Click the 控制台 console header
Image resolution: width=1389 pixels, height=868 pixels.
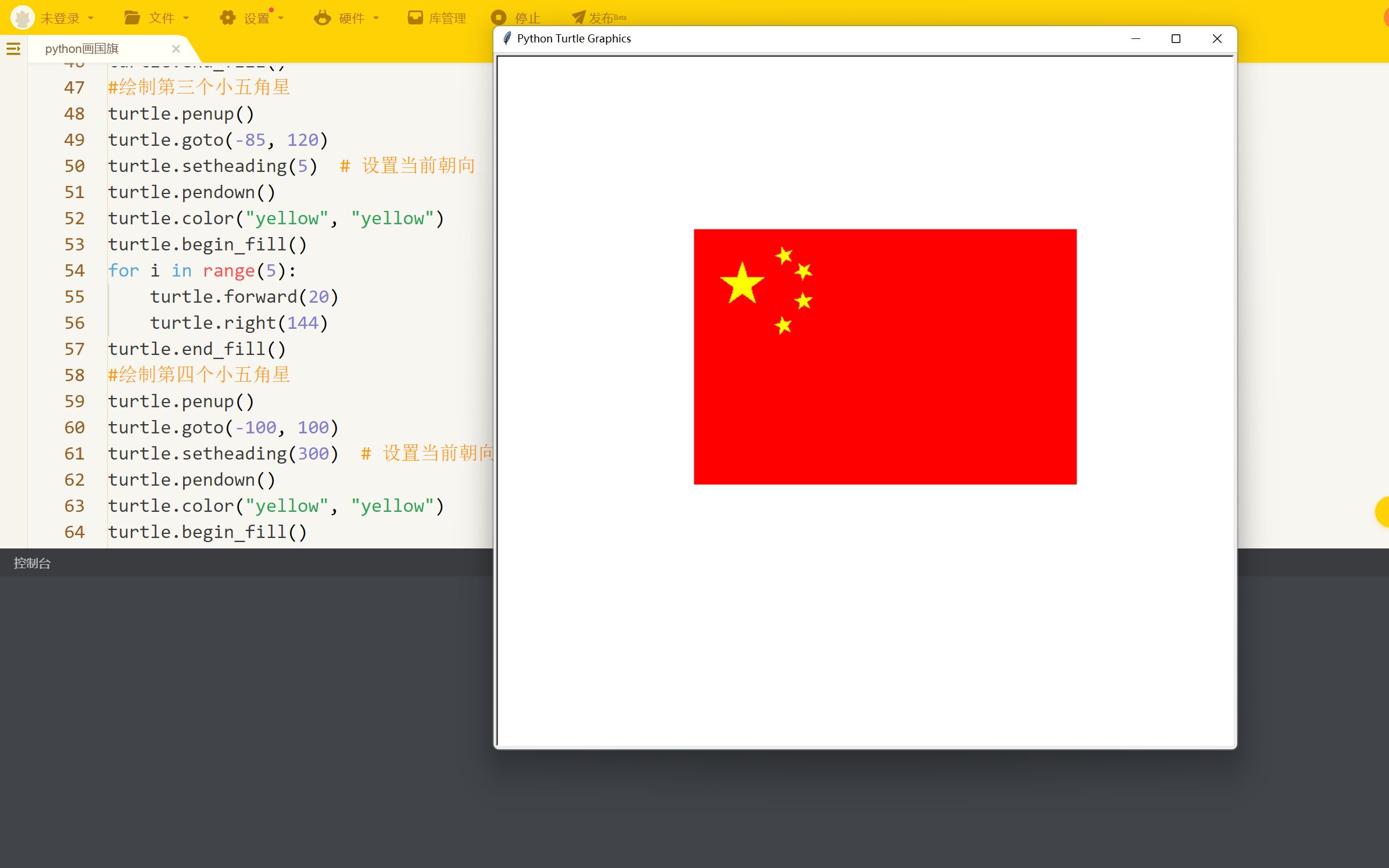tap(32, 563)
